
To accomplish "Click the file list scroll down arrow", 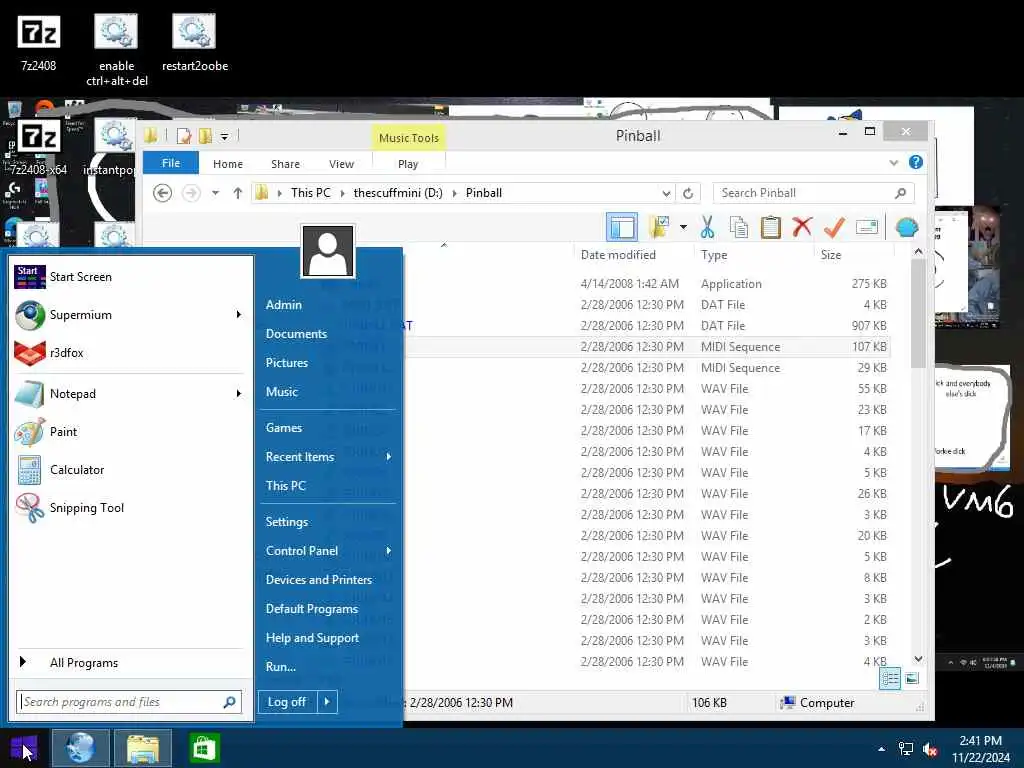I will (918, 659).
